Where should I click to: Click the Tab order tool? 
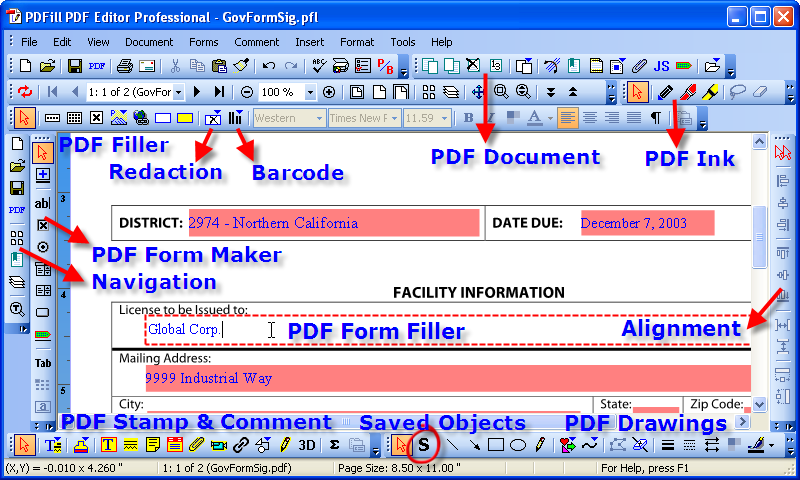(x=43, y=363)
